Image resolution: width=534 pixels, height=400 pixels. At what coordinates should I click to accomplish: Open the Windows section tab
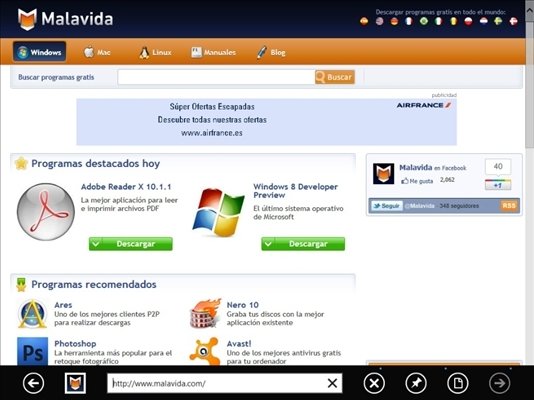pyautogui.click(x=40, y=52)
